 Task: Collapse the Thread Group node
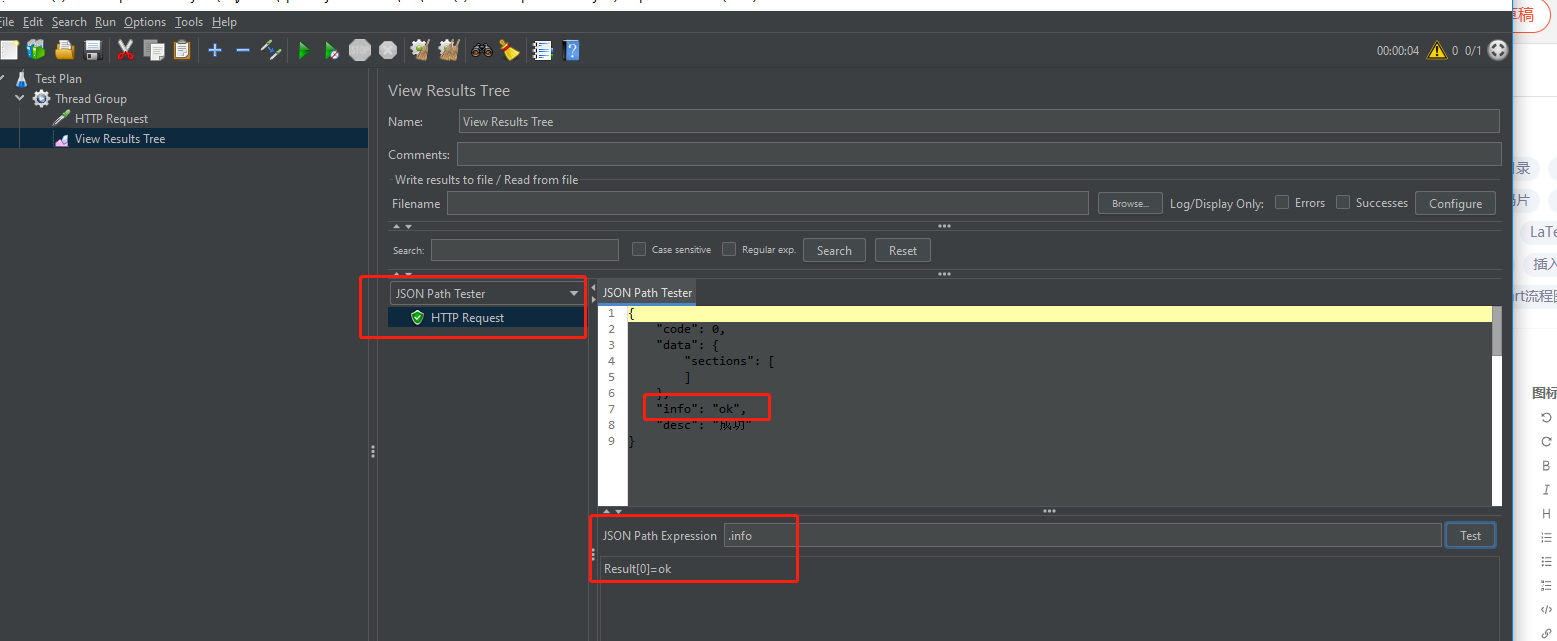tap(20, 98)
